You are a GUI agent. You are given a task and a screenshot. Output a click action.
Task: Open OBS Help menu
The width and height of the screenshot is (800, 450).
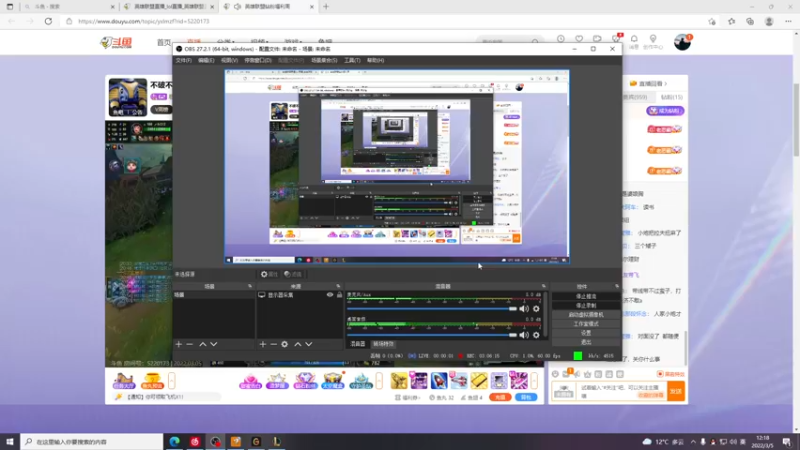click(x=376, y=60)
